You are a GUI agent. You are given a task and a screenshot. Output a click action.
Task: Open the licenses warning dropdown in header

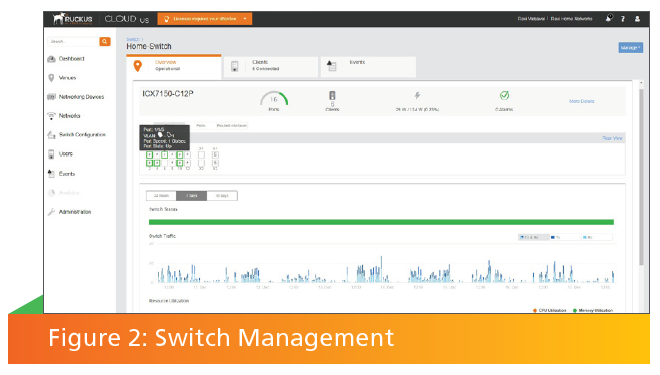coord(205,19)
